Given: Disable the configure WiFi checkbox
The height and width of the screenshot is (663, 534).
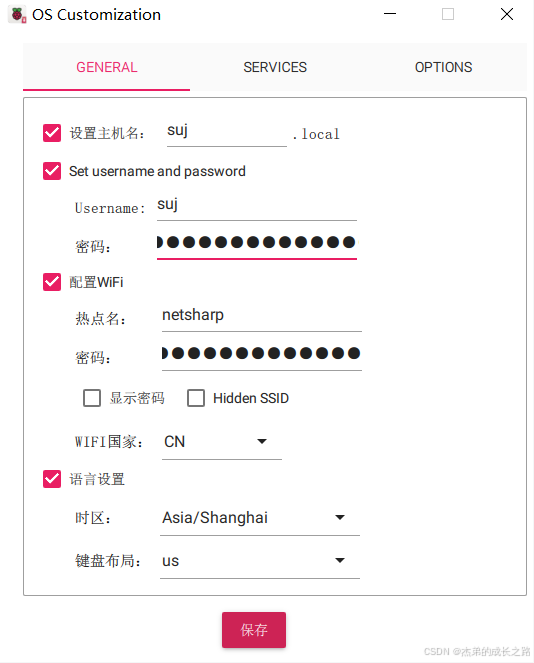Looking at the screenshot, I should coord(52,282).
